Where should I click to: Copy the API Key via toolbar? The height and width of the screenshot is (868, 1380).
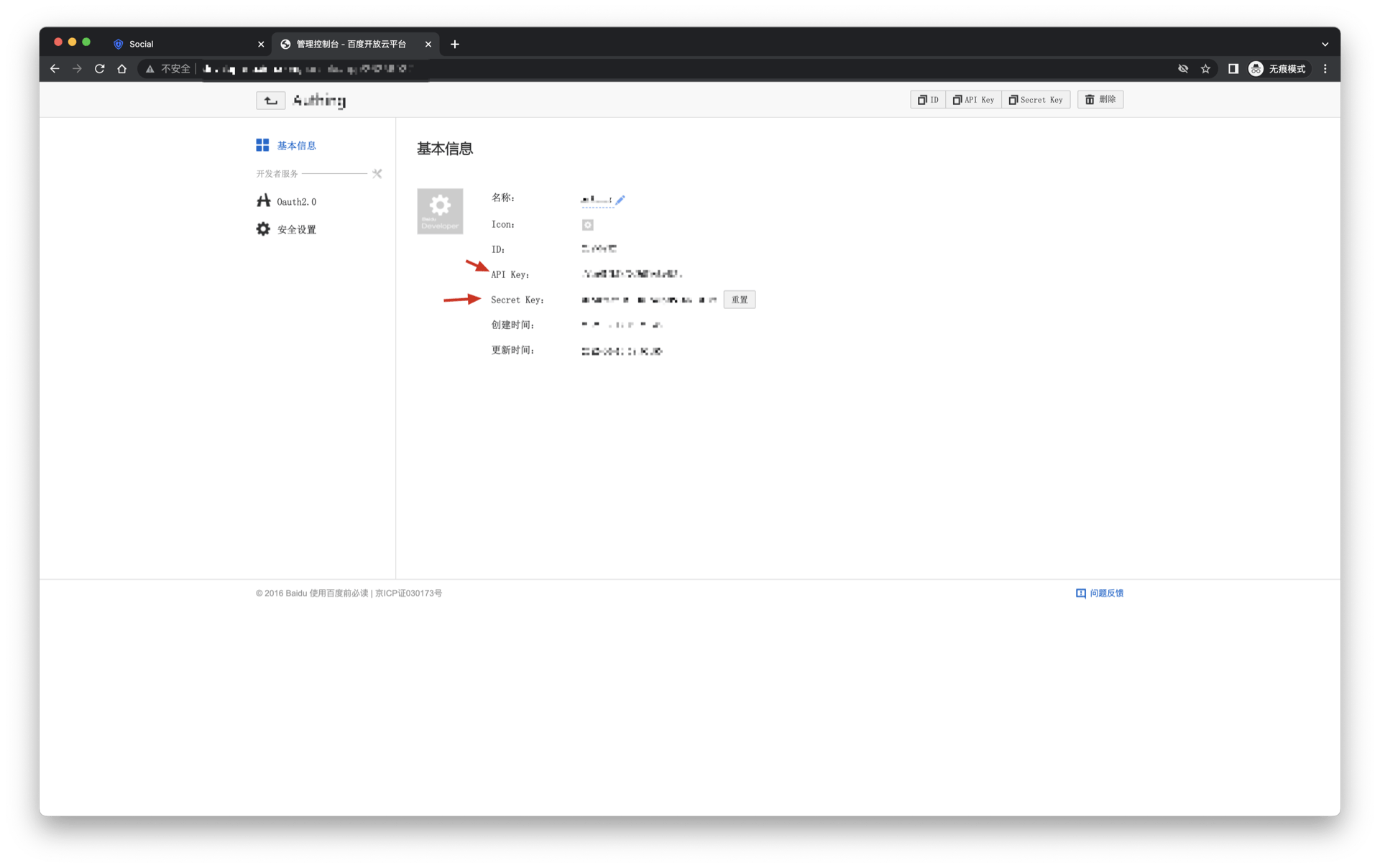pos(973,100)
